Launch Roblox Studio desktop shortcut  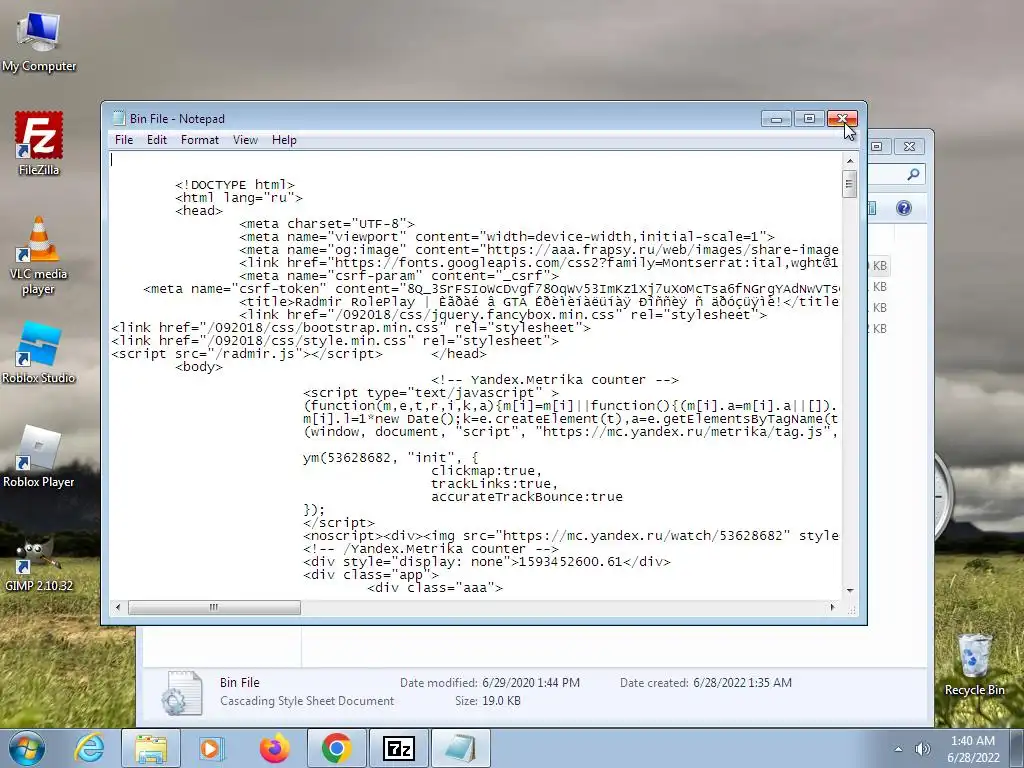pos(39,353)
